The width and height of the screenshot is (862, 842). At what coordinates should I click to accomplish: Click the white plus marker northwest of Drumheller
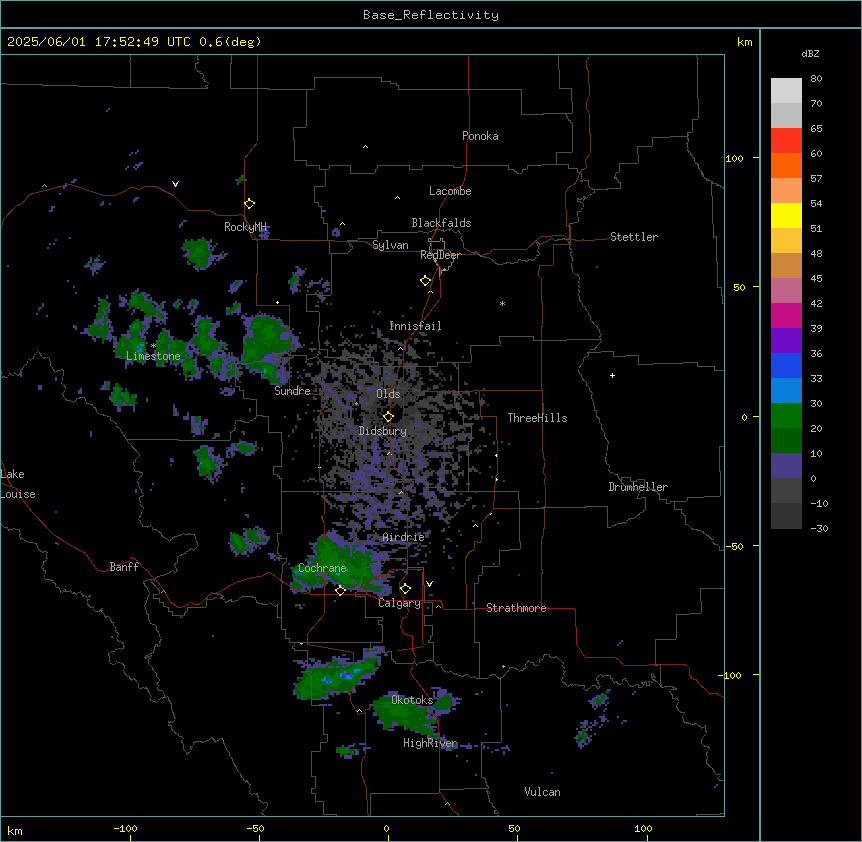click(612, 375)
